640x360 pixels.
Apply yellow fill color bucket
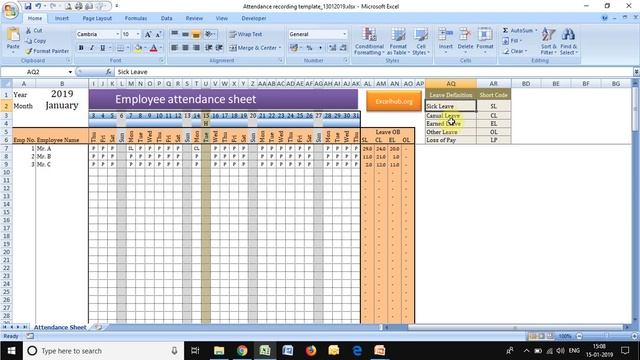pos(138,48)
